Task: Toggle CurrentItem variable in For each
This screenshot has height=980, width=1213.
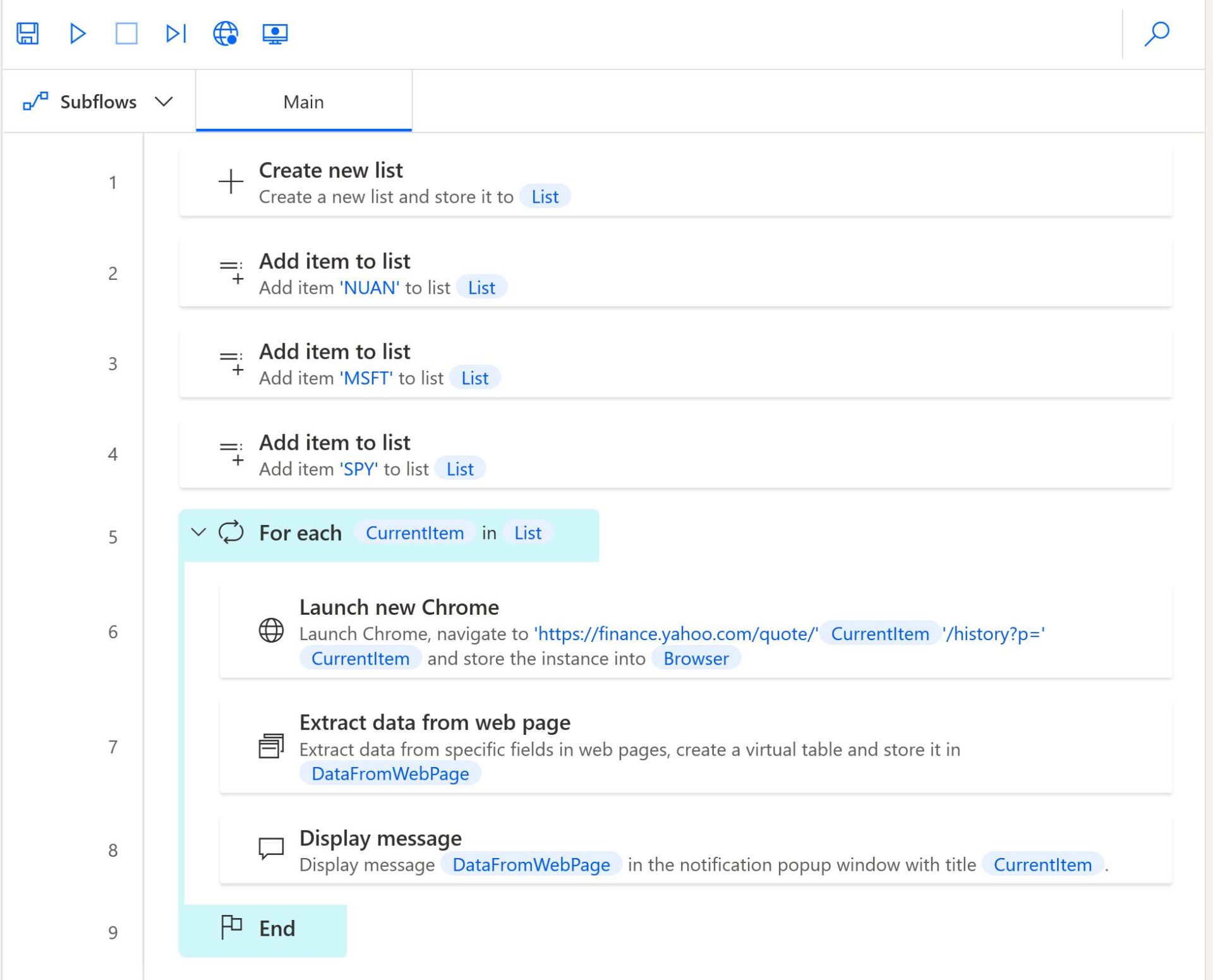Action: point(414,534)
